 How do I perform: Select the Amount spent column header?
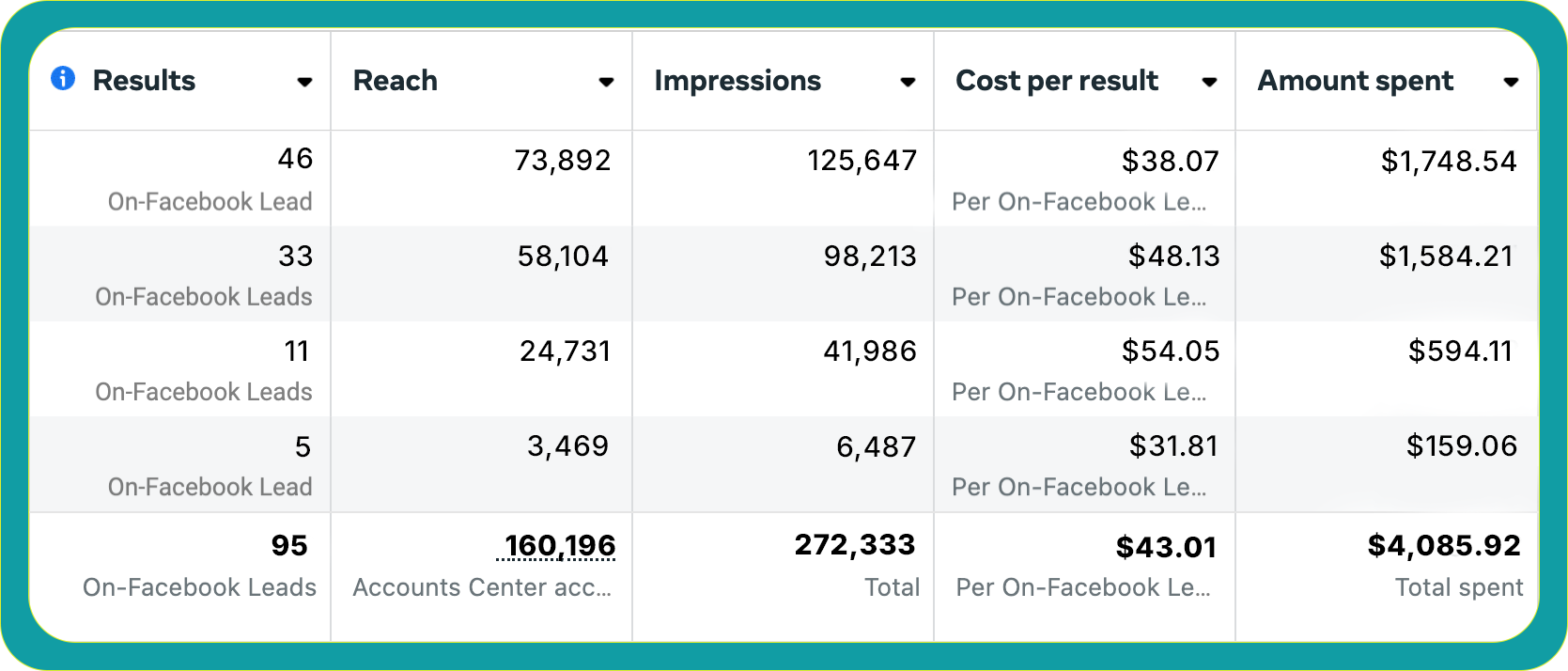pos(1356,81)
